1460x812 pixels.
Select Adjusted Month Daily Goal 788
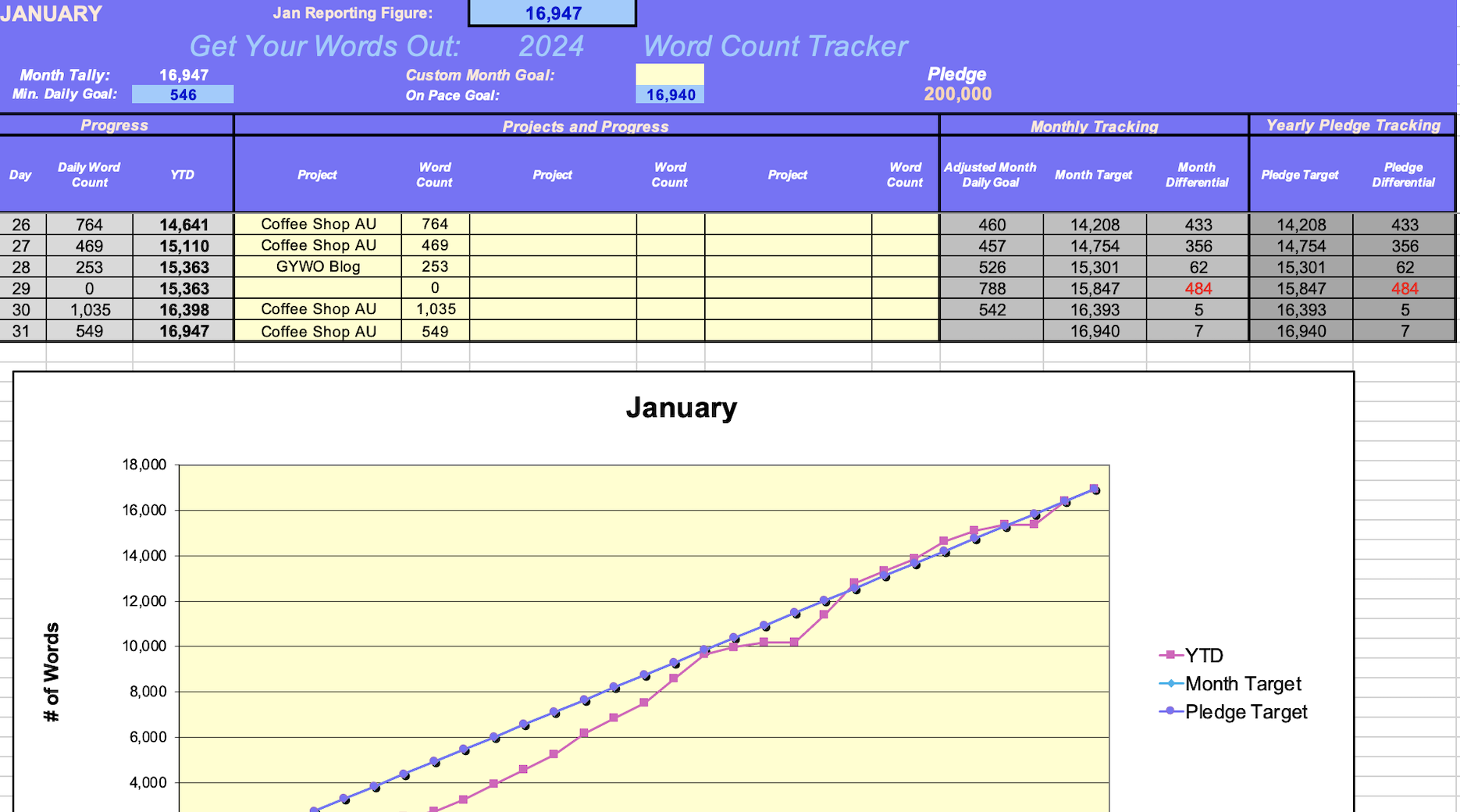coord(992,288)
